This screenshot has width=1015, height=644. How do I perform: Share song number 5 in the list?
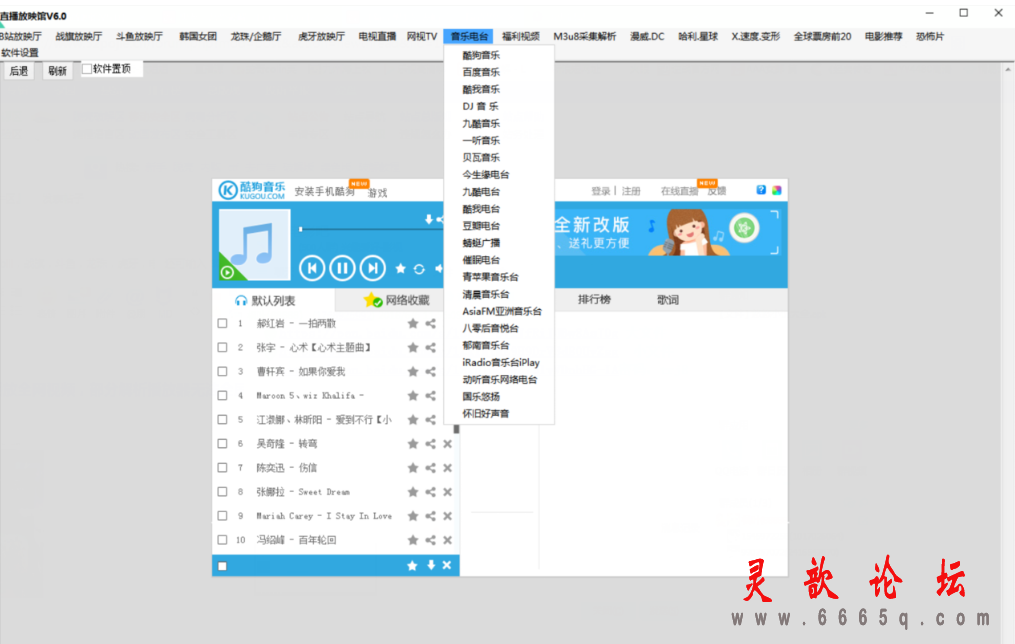430,419
